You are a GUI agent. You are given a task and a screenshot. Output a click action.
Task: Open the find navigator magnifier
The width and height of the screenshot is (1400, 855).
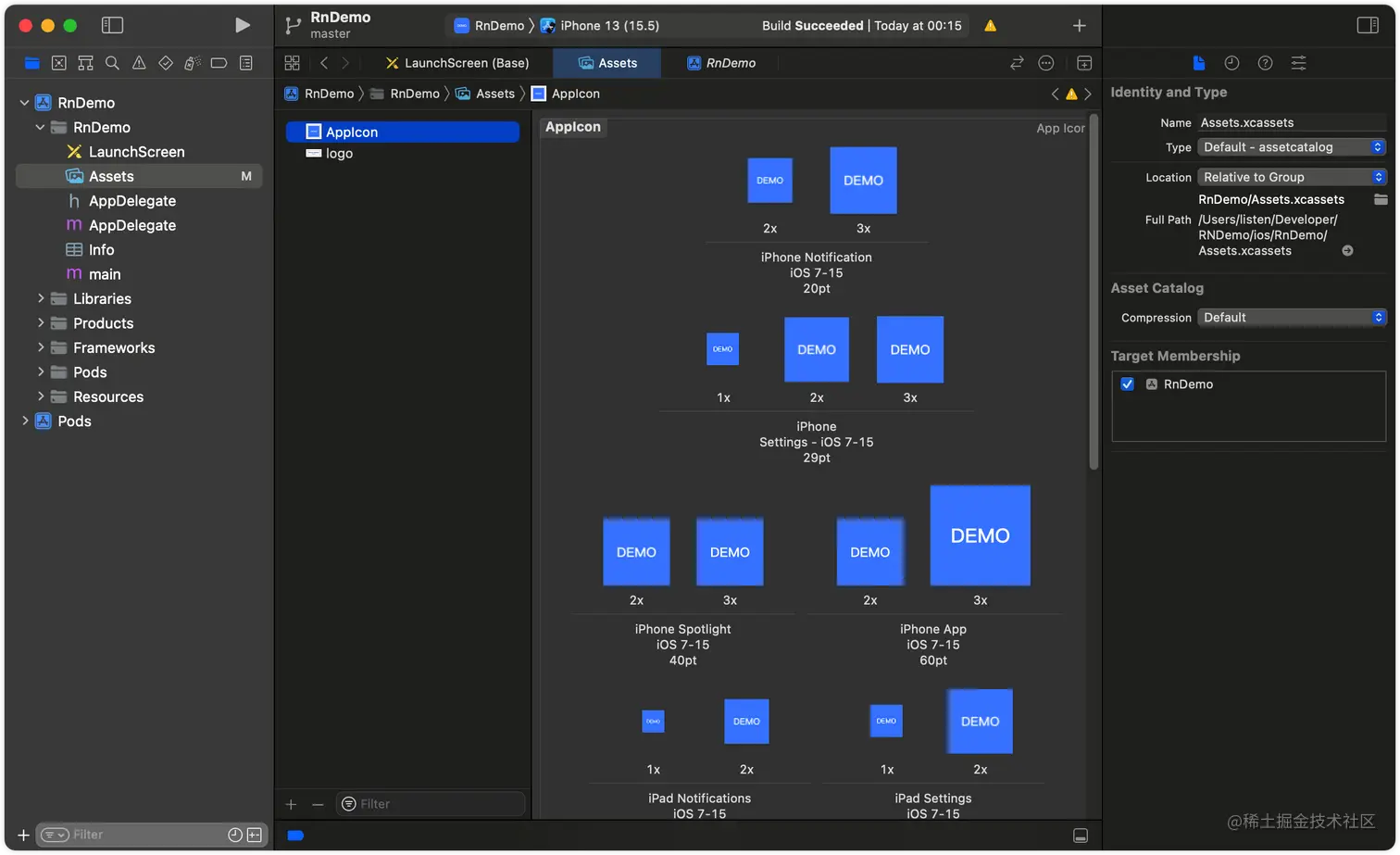pos(112,63)
